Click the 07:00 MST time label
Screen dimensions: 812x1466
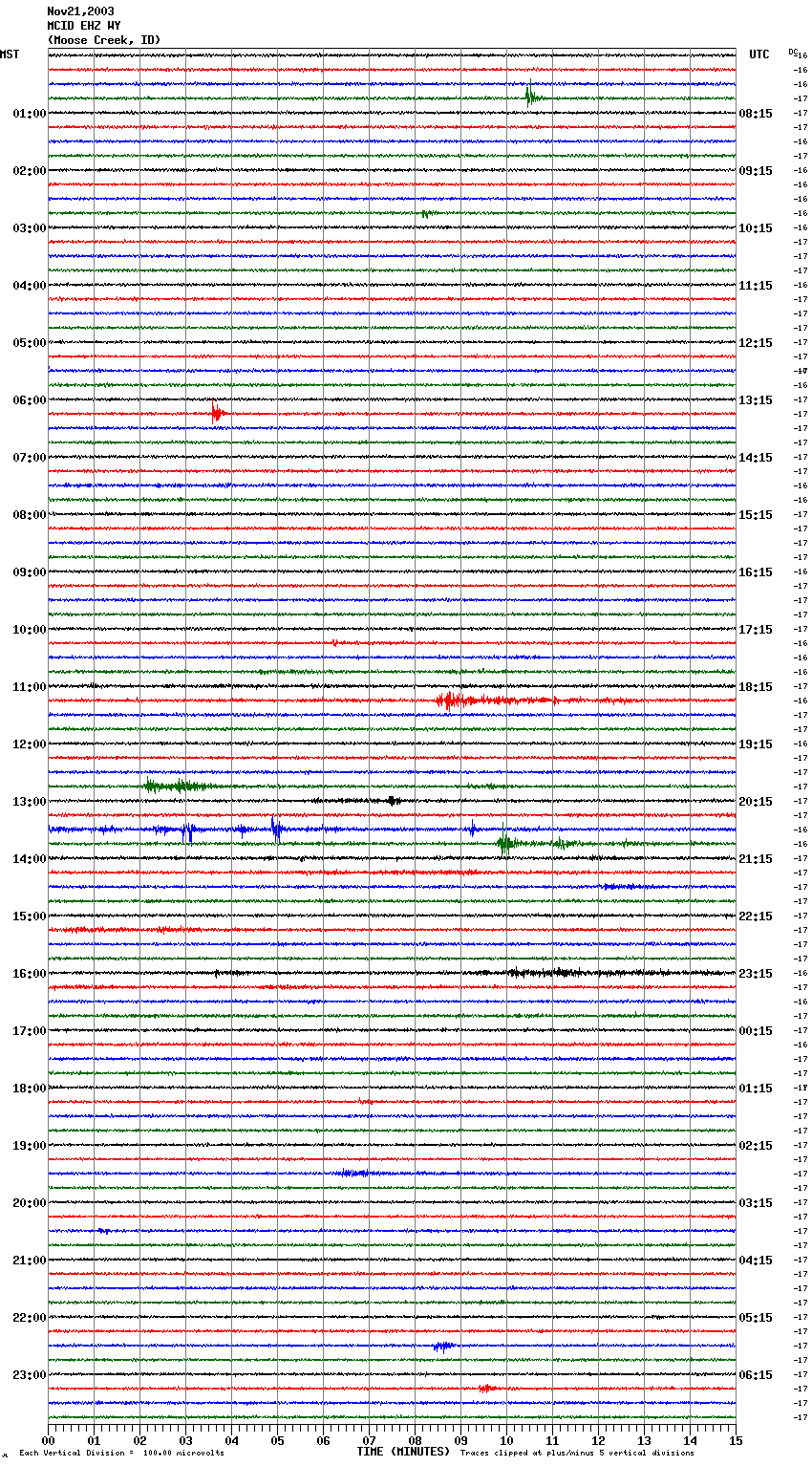[x=30, y=458]
